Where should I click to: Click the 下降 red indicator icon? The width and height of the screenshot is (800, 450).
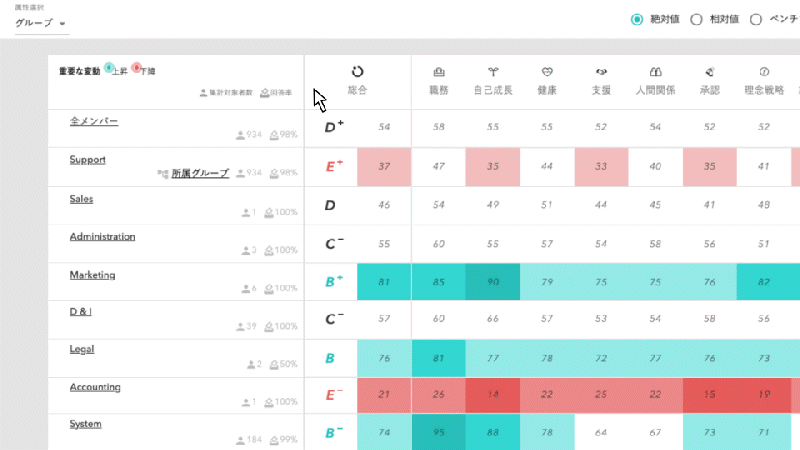pos(136,67)
